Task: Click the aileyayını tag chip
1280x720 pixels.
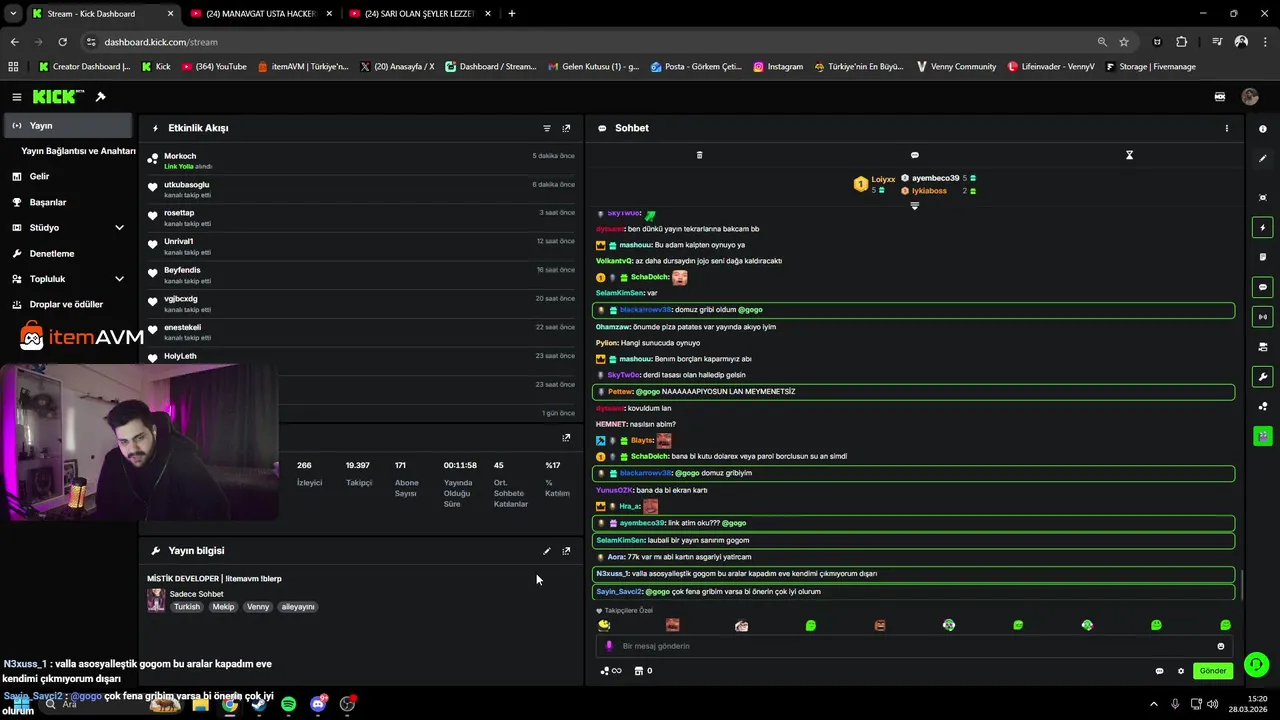Action: pos(298,607)
